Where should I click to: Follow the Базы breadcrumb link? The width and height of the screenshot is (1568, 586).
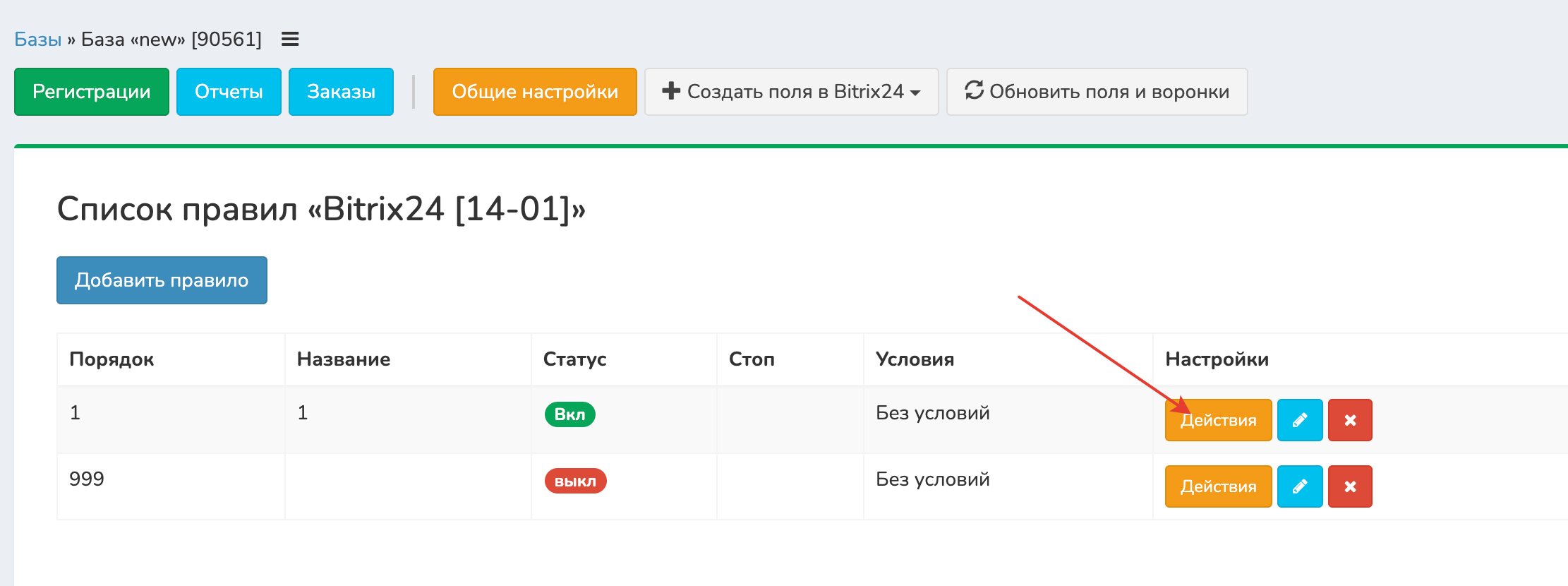point(38,40)
